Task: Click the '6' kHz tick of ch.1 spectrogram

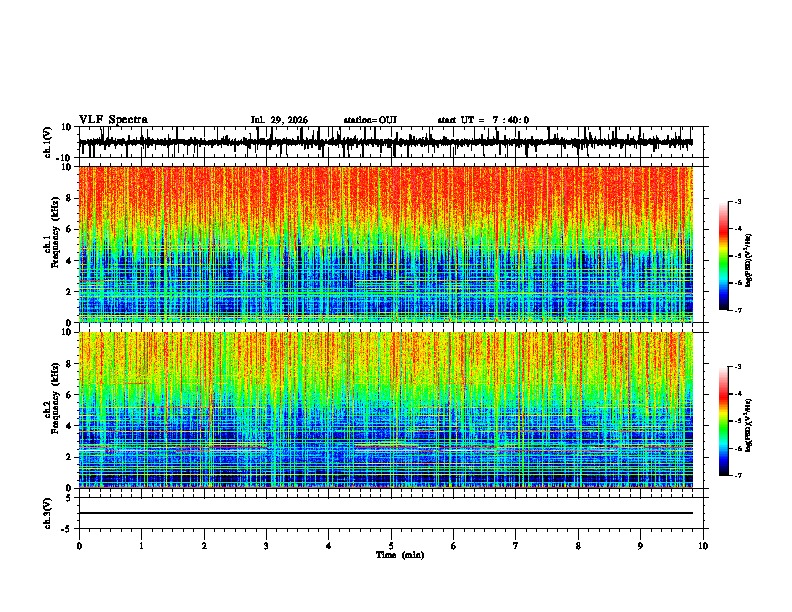Action: (x=69, y=229)
